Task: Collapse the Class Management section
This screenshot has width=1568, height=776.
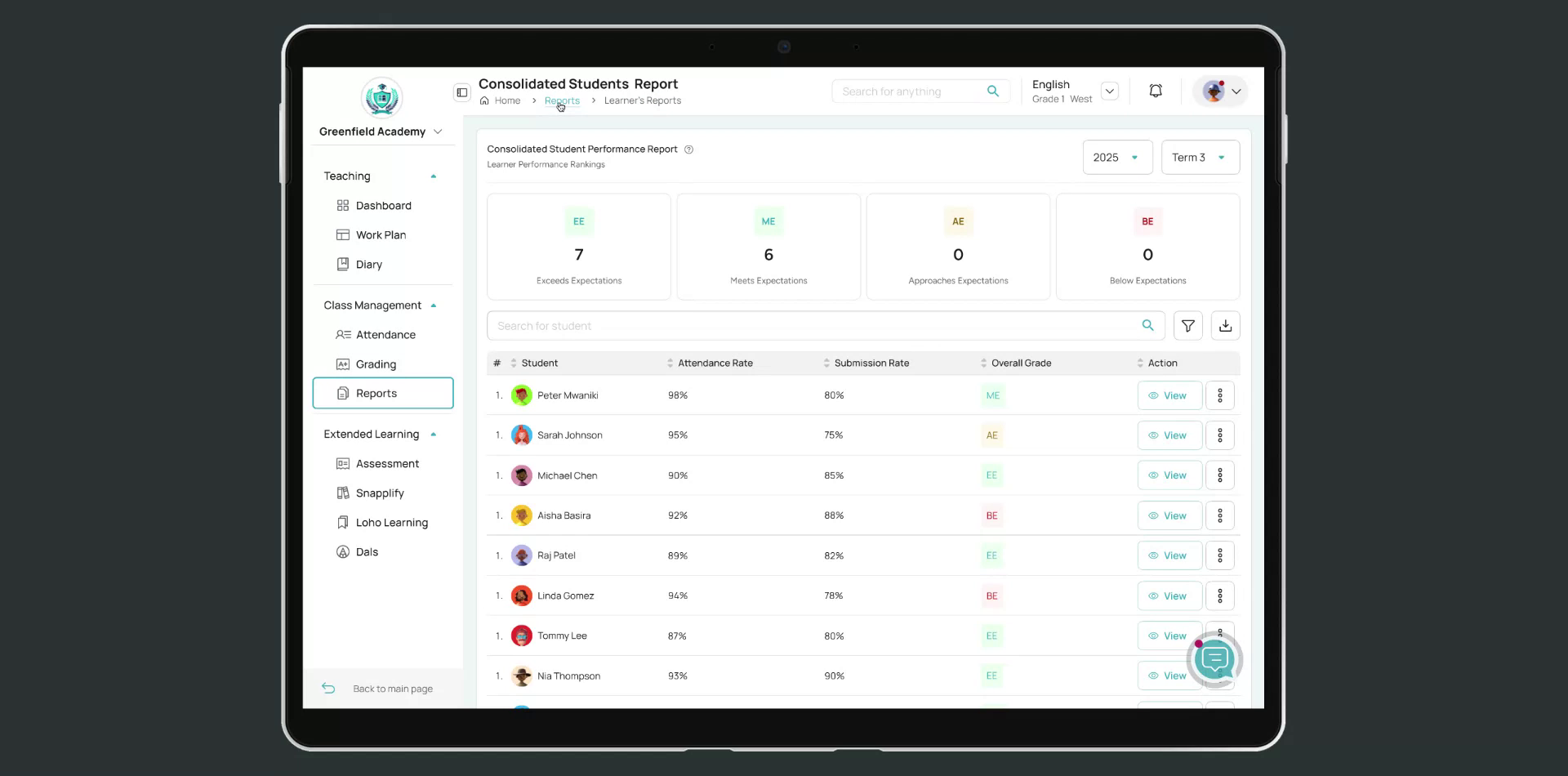Action: tap(434, 305)
